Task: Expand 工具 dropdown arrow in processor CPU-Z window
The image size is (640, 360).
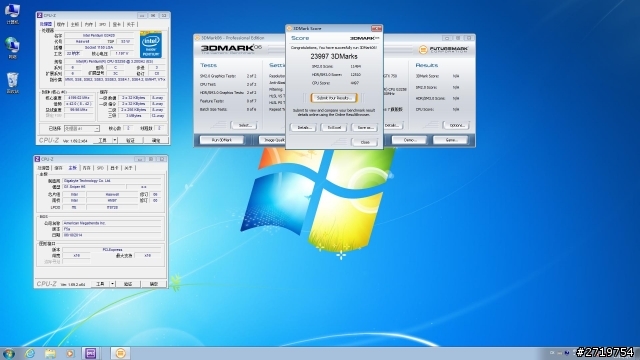Action: click(x=115, y=140)
